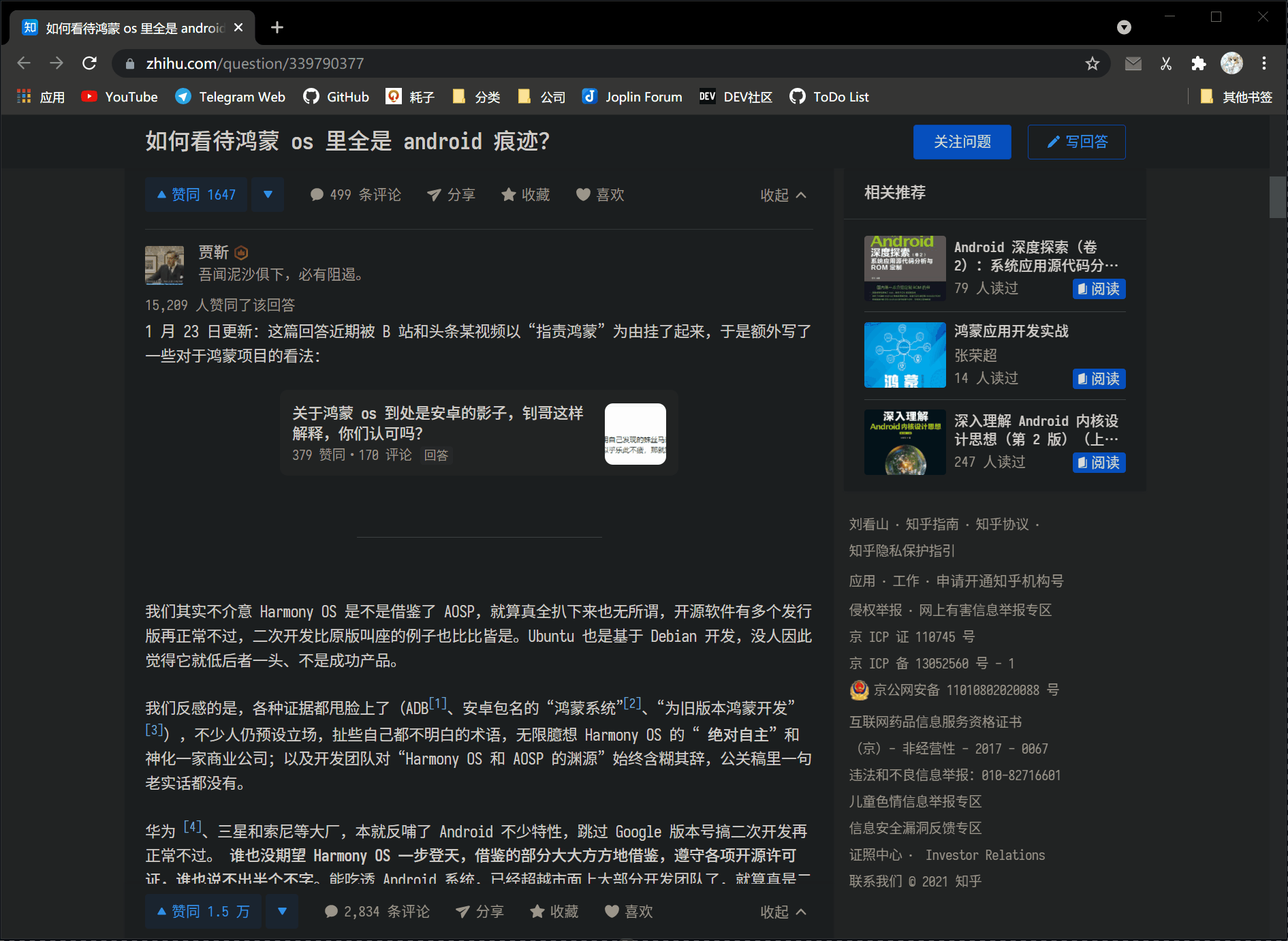Click the bookmark star in the address bar

click(x=1093, y=63)
